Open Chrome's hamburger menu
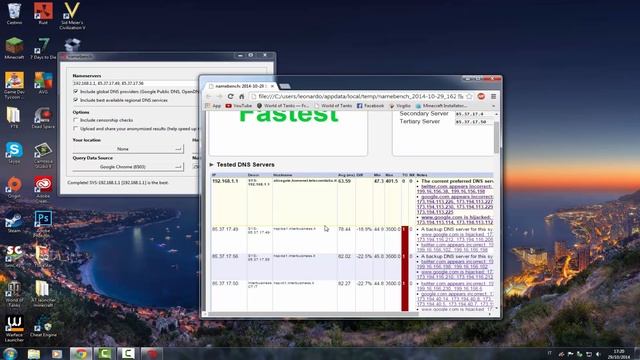The width and height of the screenshot is (640, 360). coord(493,96)
